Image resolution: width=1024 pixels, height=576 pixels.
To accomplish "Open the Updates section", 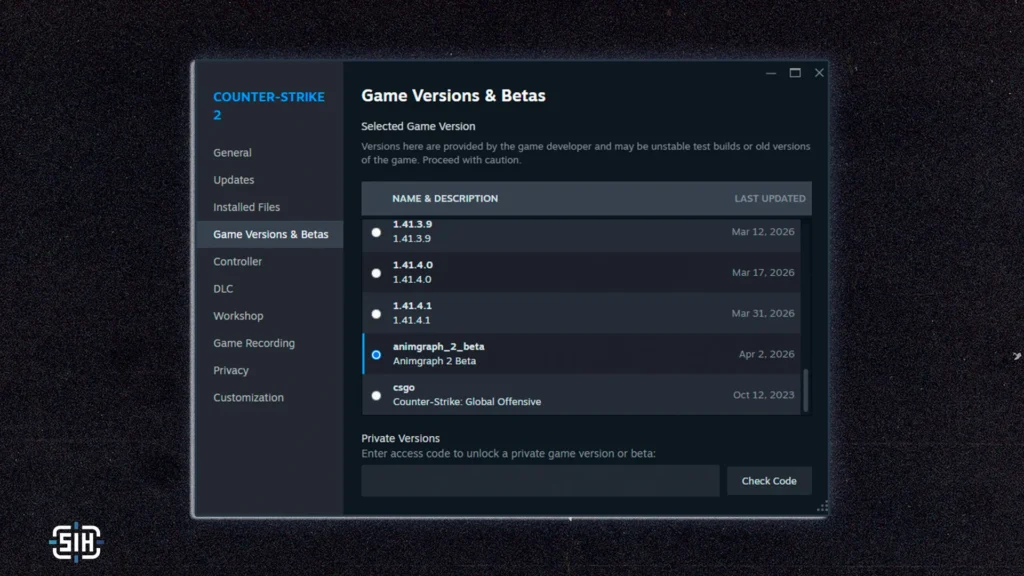I will coord(233,179).
